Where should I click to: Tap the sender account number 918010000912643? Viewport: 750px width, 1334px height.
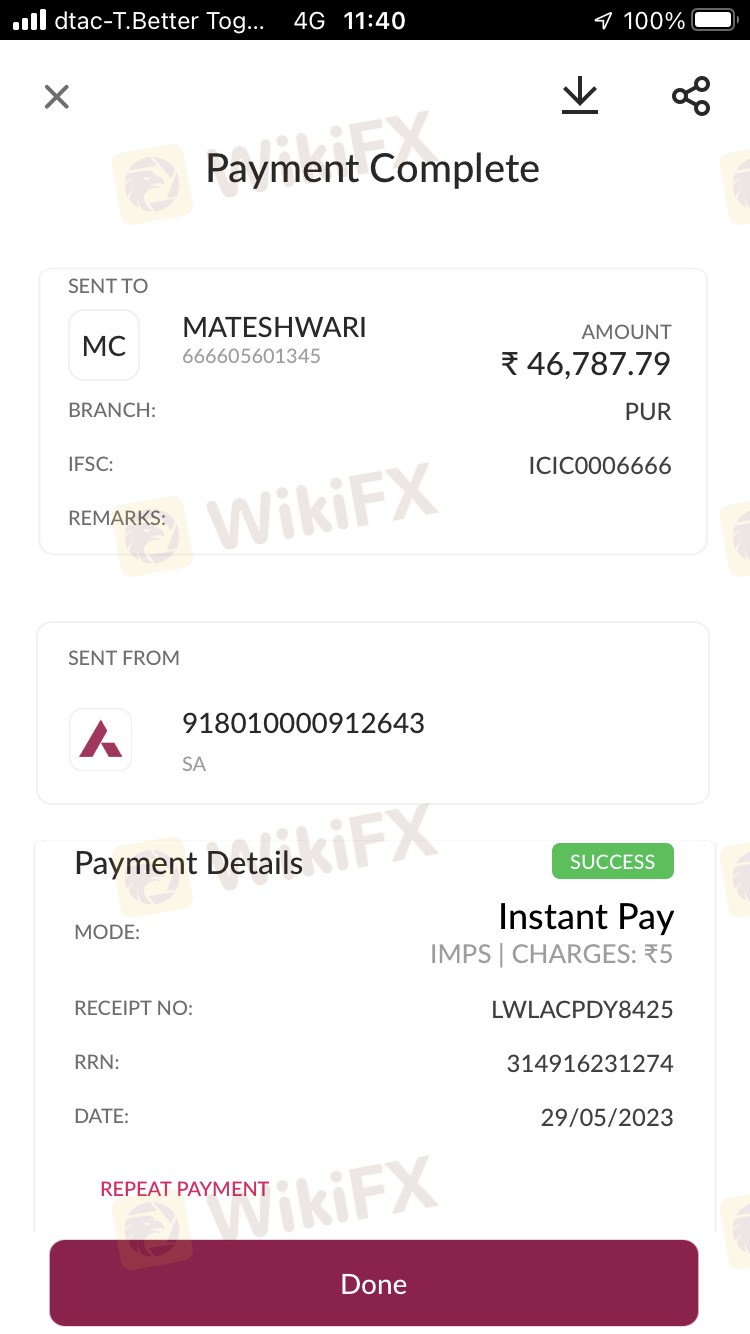pyautogui.click(x=303, y=723)
